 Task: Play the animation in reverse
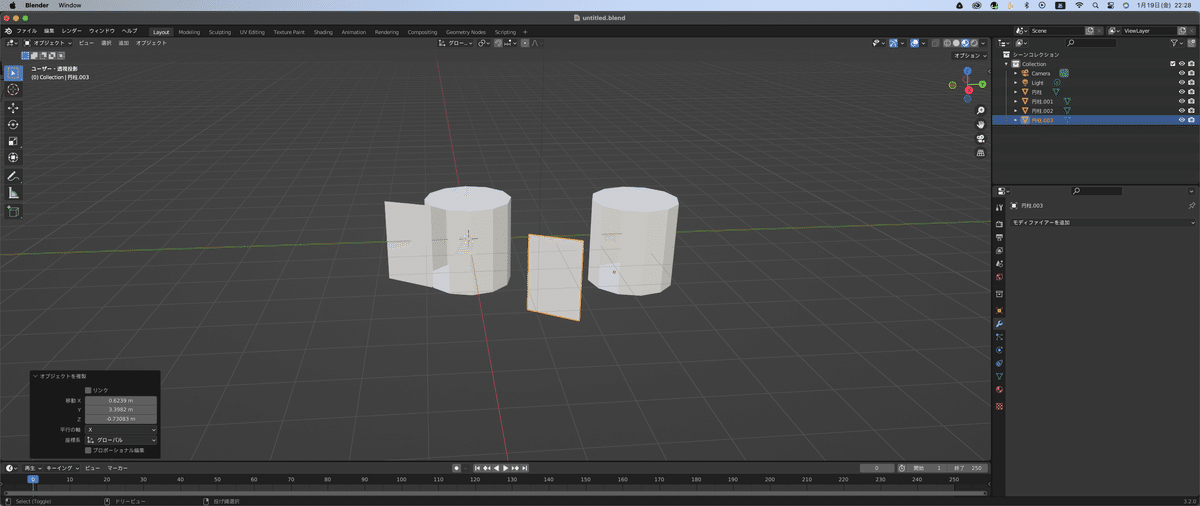[x=496, y=468]
